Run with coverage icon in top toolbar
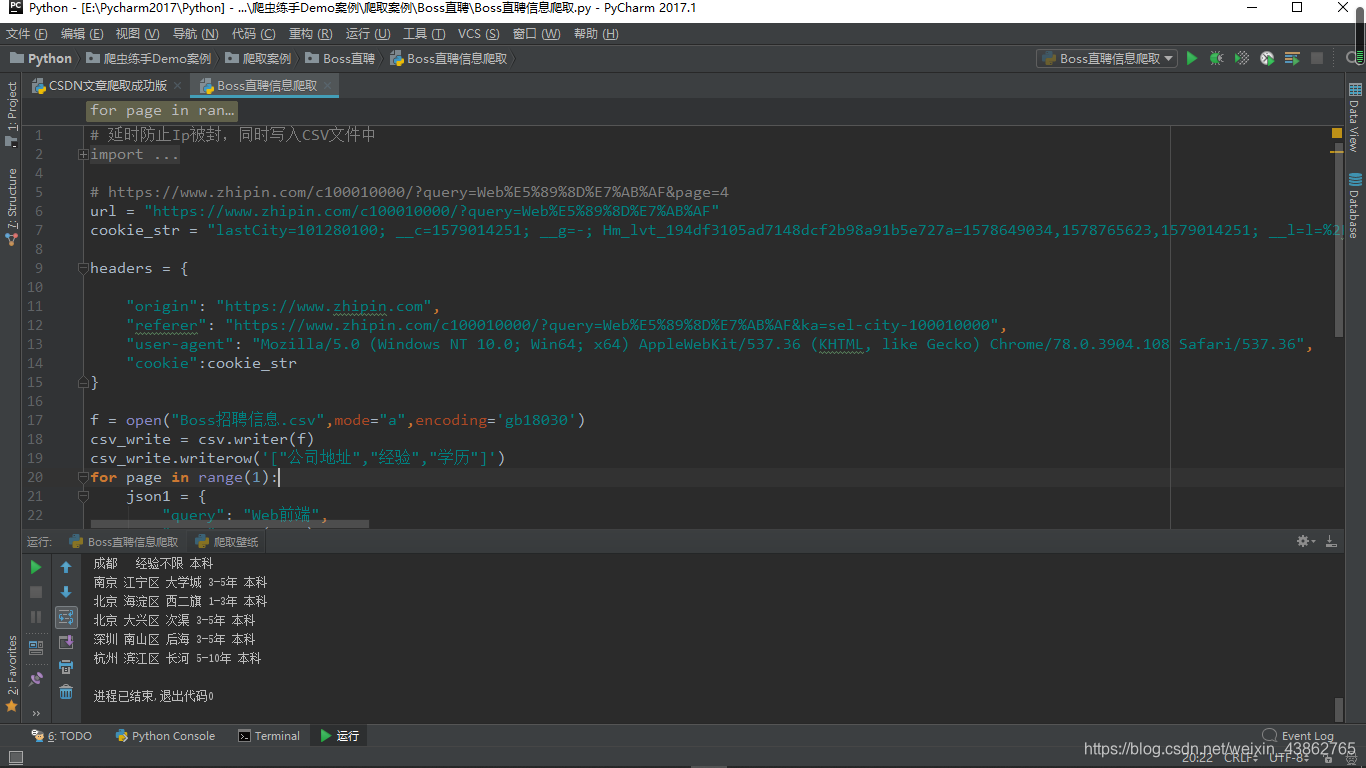Image resolution: width=1366 pixels, height=768 pixels. 1242,59
